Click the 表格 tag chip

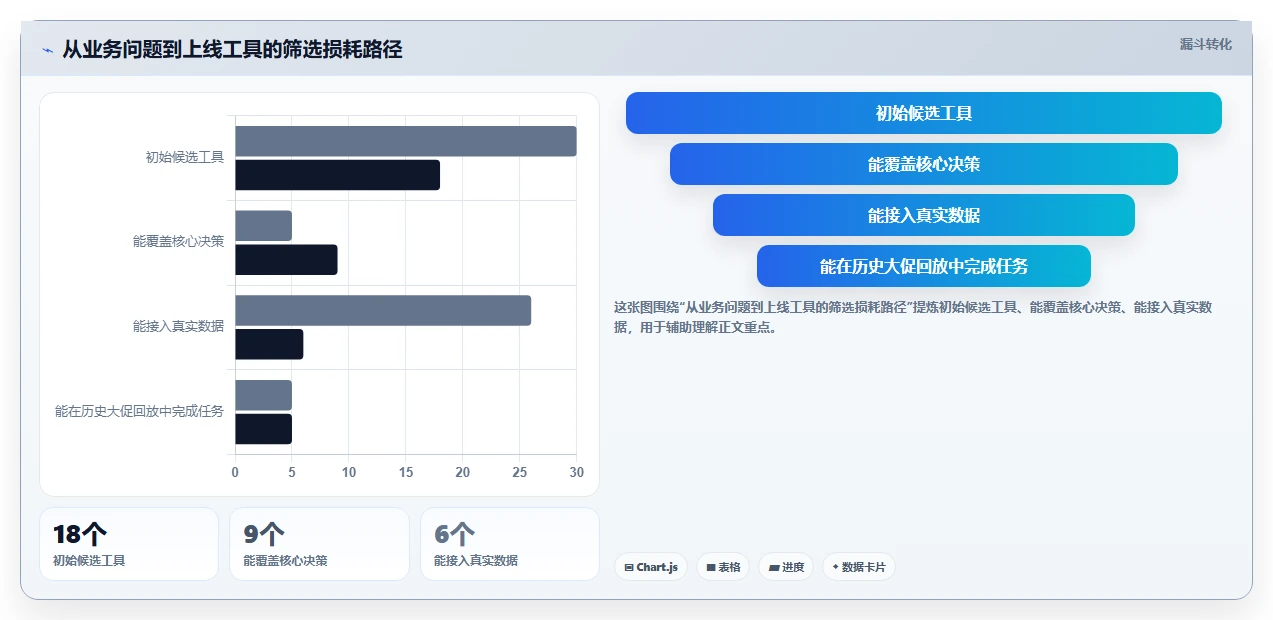coord(723,567)
